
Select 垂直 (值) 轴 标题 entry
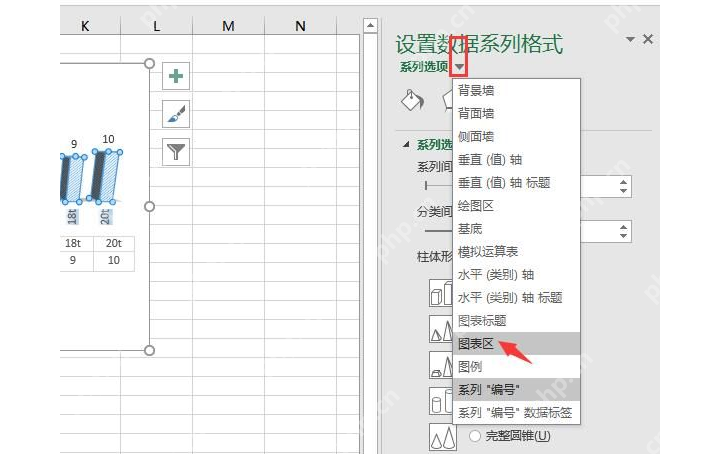click(516, 183)
